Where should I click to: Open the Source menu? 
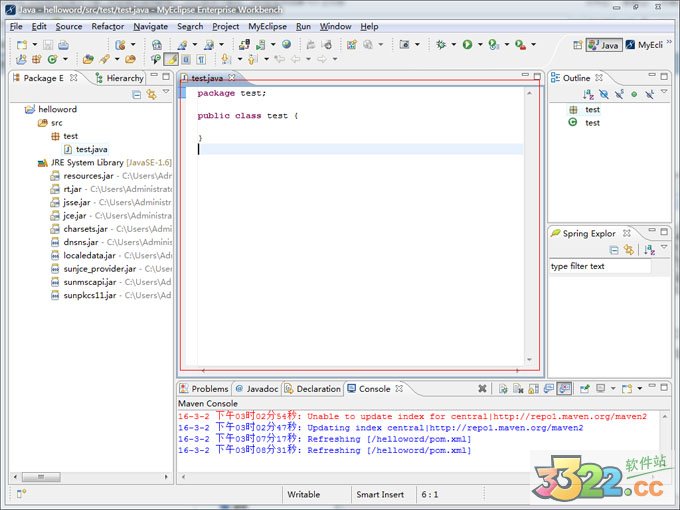pyautogui.click(x=69, y=26)
